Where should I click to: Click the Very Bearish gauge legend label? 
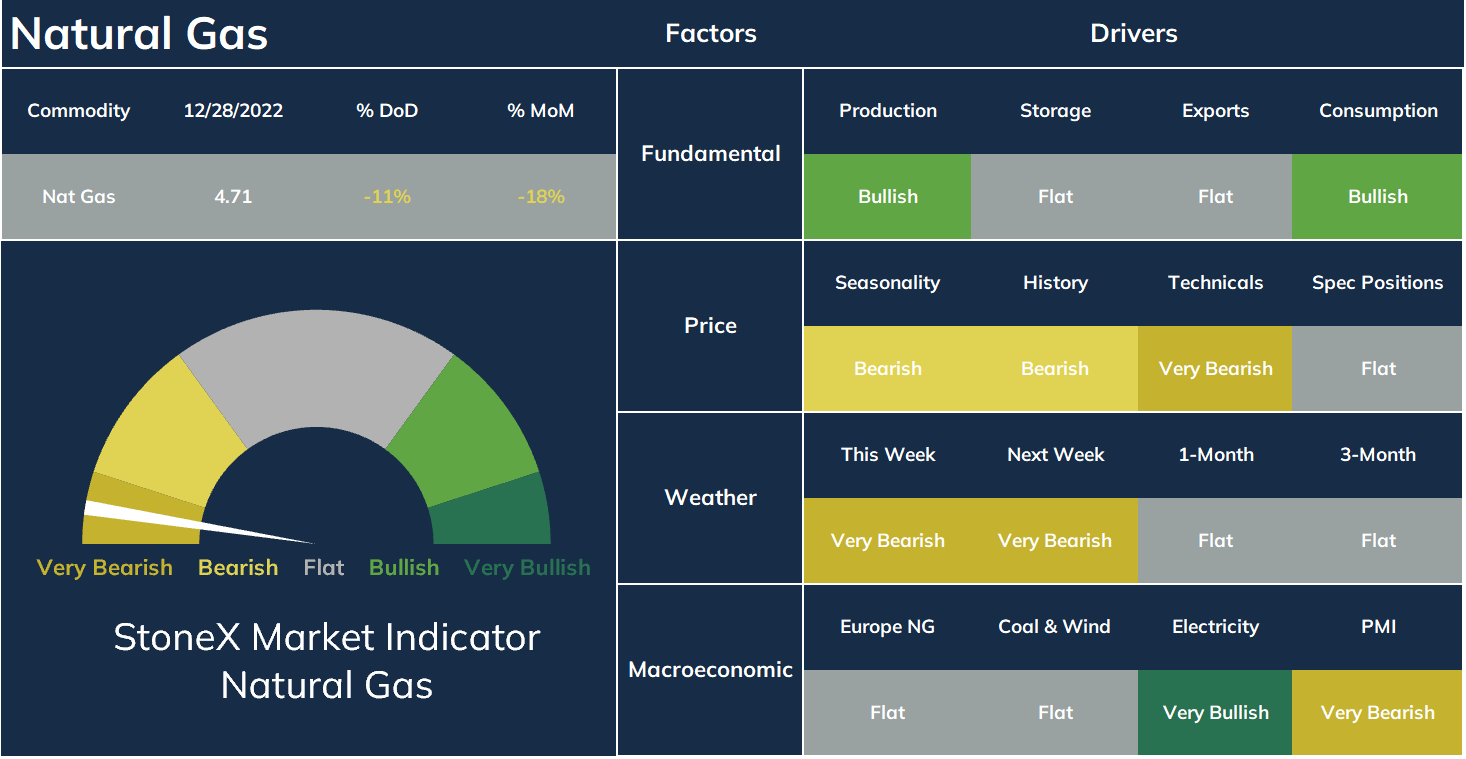(105, 568)
